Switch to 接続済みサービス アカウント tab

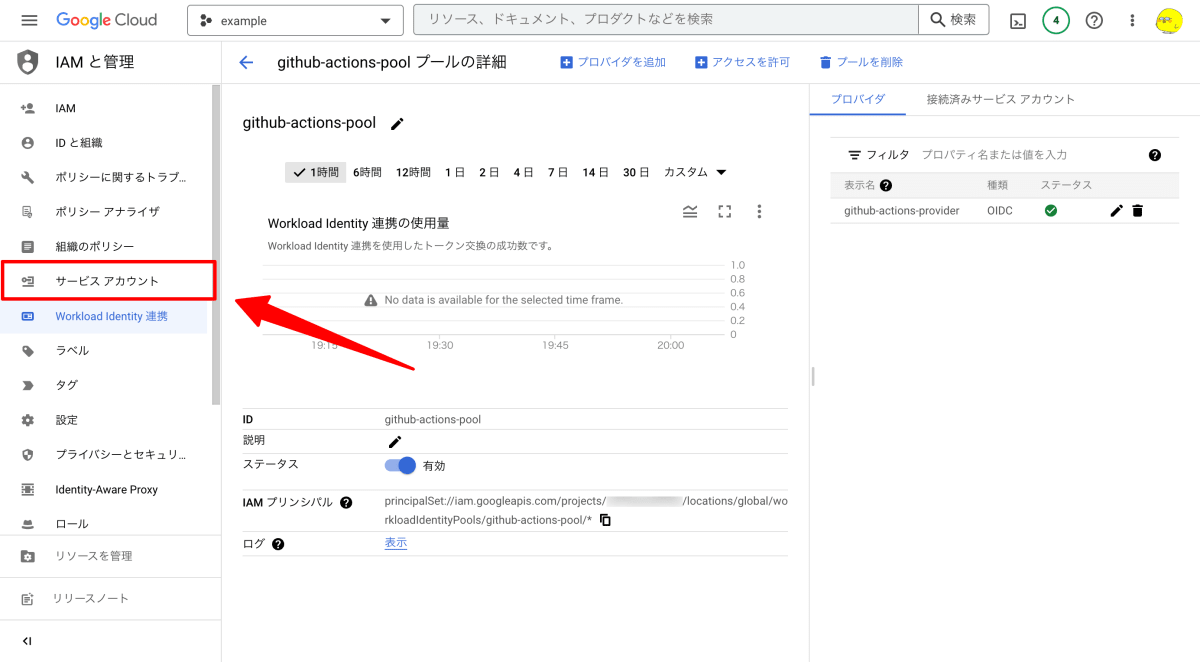click(1001, 99)
